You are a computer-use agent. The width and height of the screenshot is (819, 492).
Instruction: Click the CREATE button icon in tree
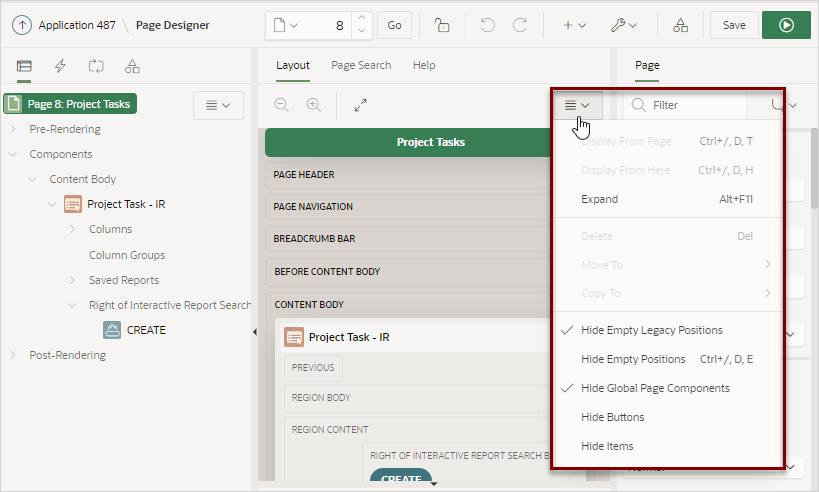[x=112, y=330]
